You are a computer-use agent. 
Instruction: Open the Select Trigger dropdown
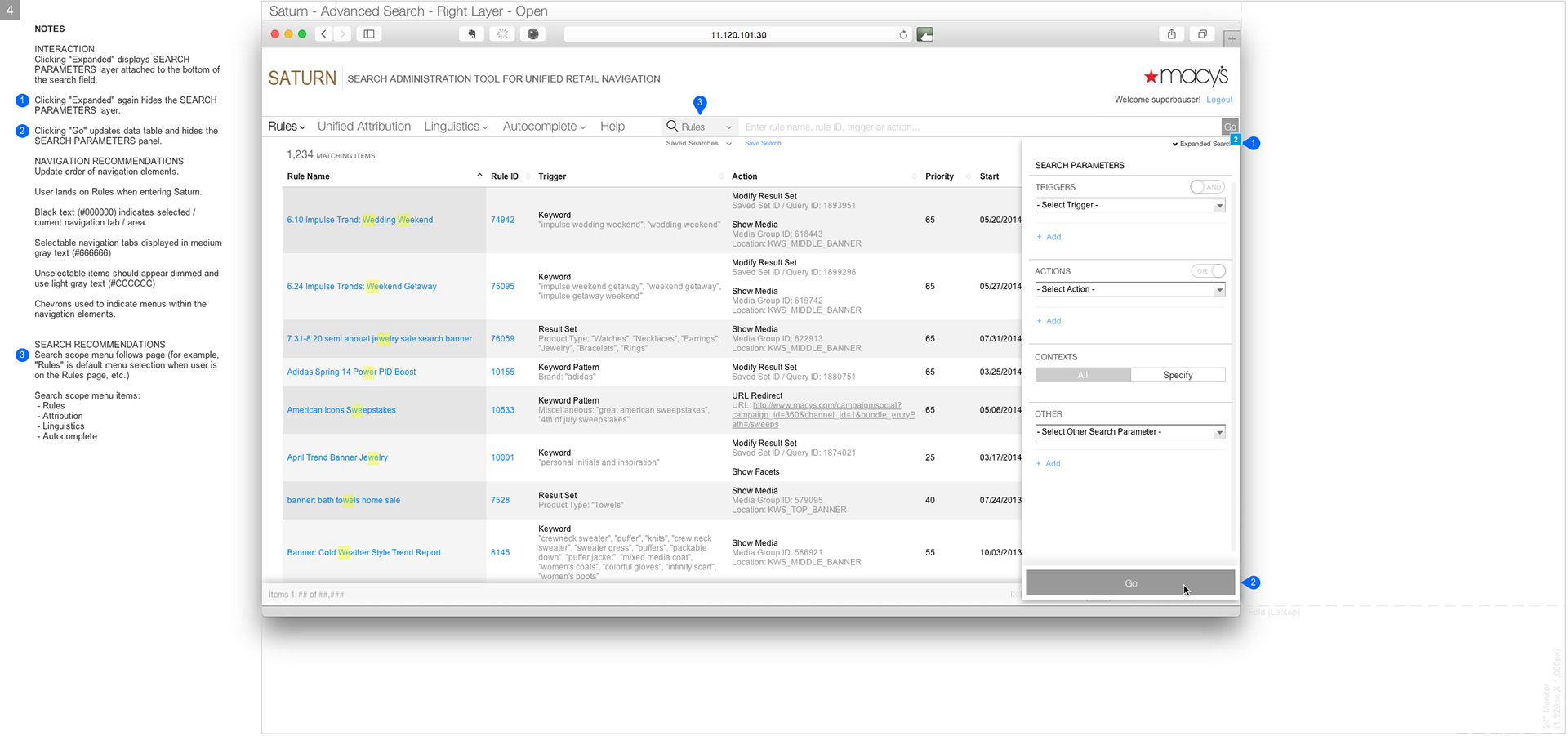coord(1130,205)
